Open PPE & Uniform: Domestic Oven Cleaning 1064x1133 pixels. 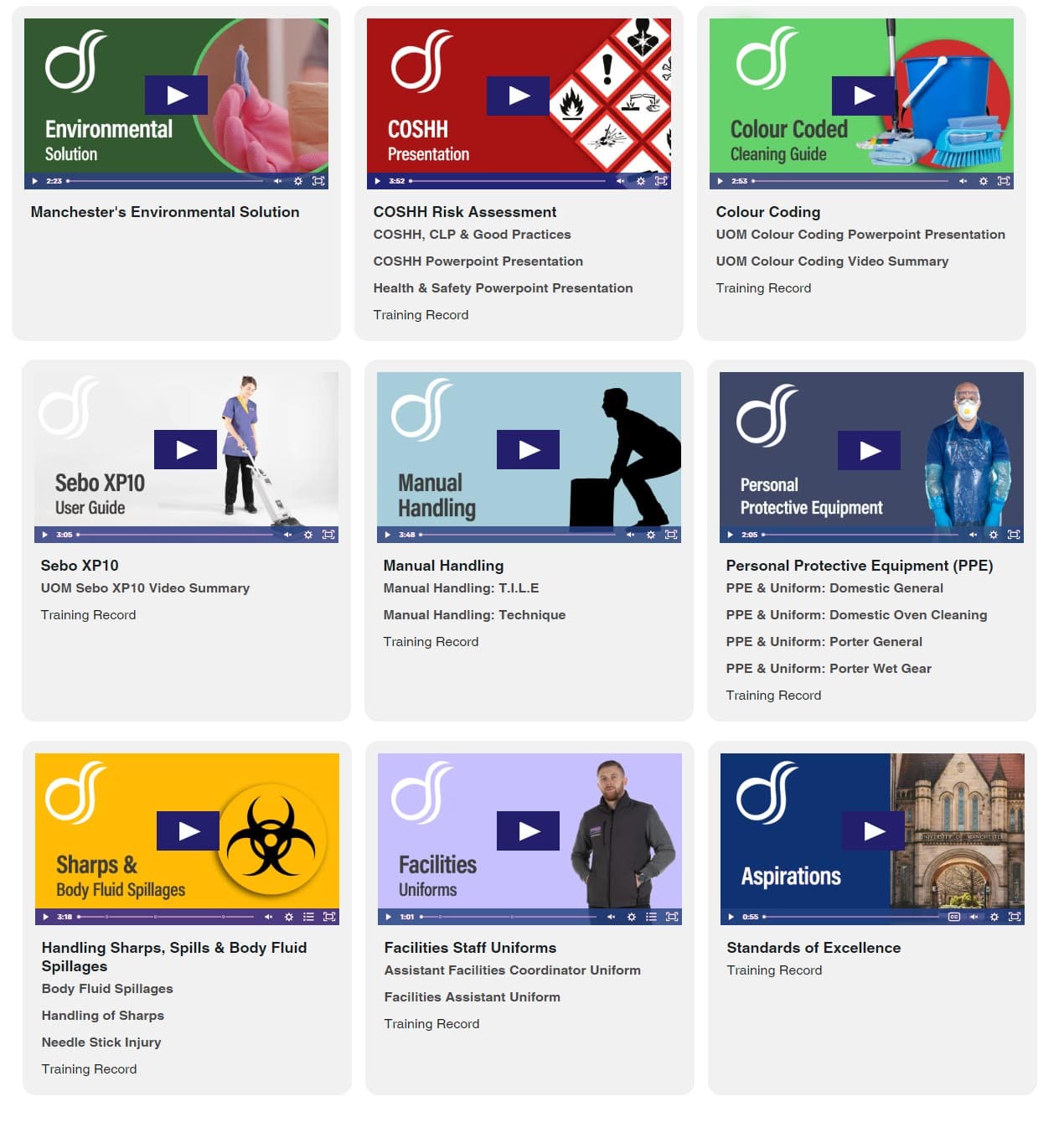(x=855, y=615)
